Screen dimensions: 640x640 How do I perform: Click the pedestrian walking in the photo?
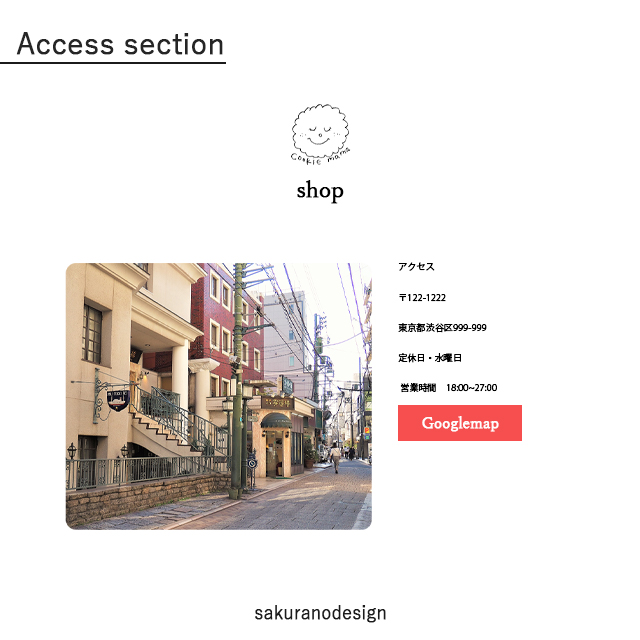336,458
